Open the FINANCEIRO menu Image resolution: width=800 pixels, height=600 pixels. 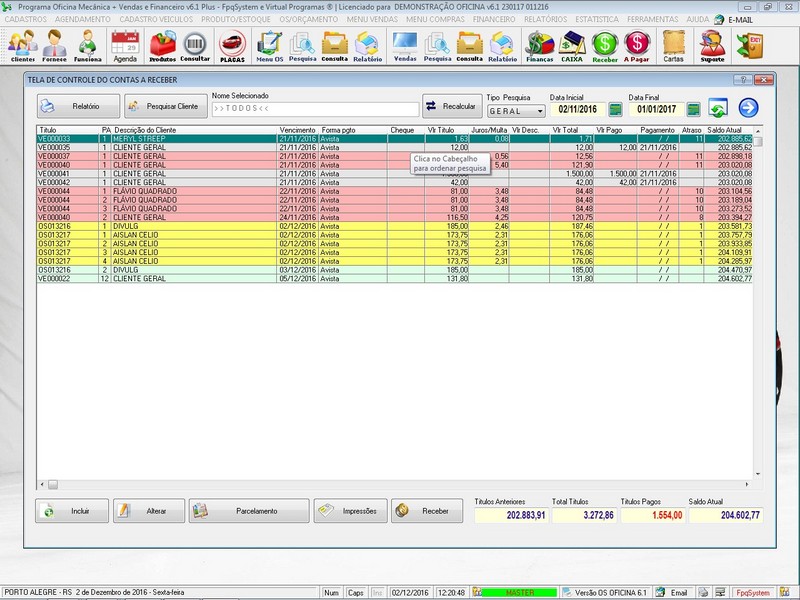pos(494,19)
